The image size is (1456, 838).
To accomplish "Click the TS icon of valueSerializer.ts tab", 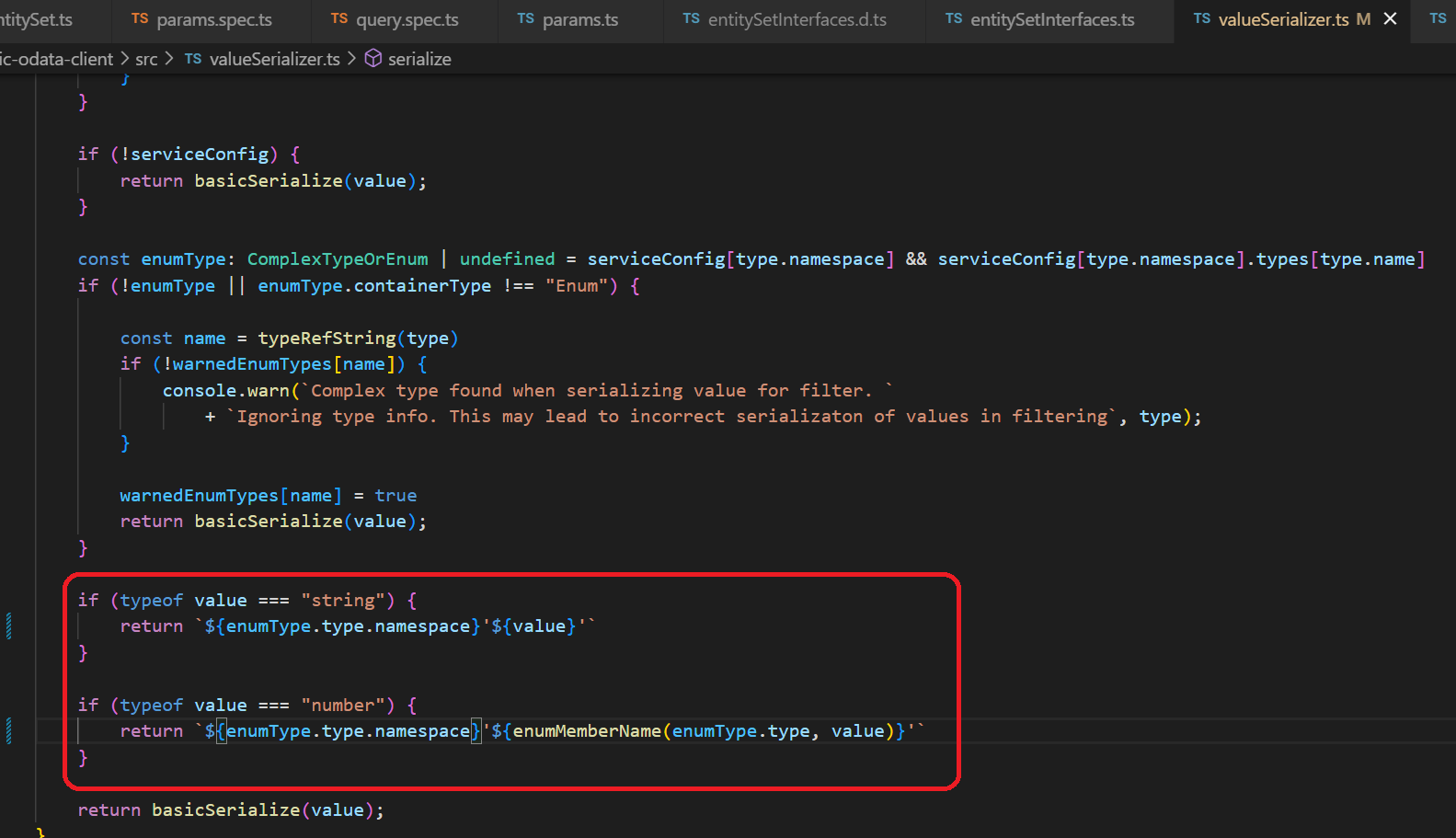I will (1202, 18).
